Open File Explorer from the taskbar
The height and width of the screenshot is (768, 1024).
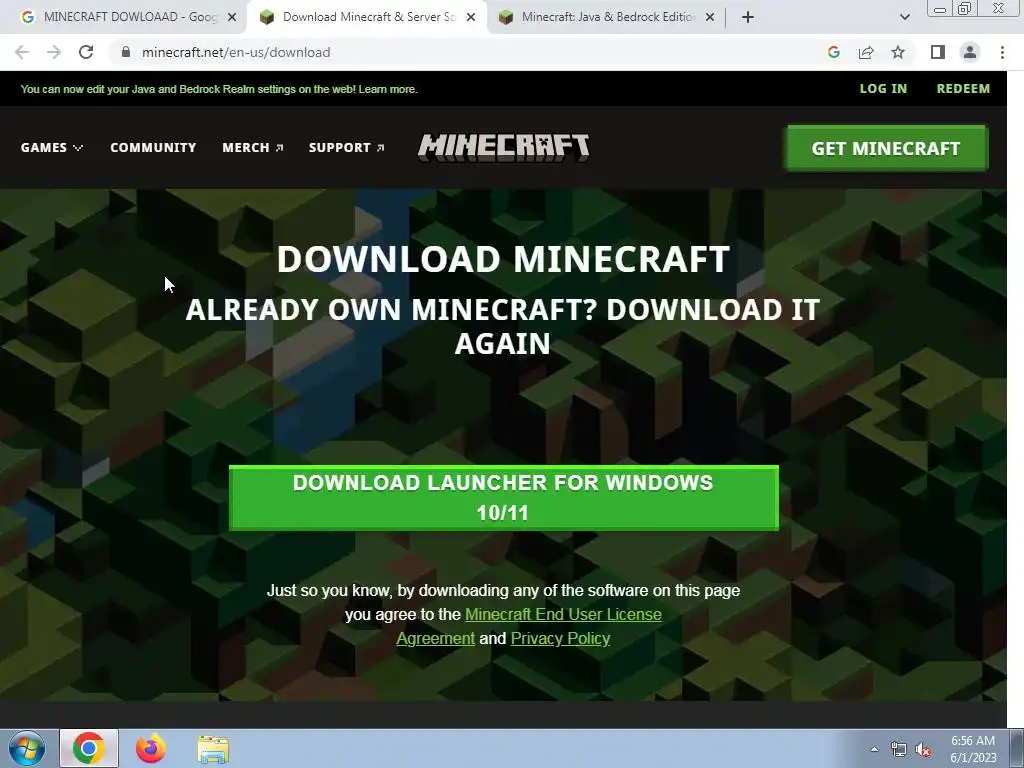coord(213,749)
